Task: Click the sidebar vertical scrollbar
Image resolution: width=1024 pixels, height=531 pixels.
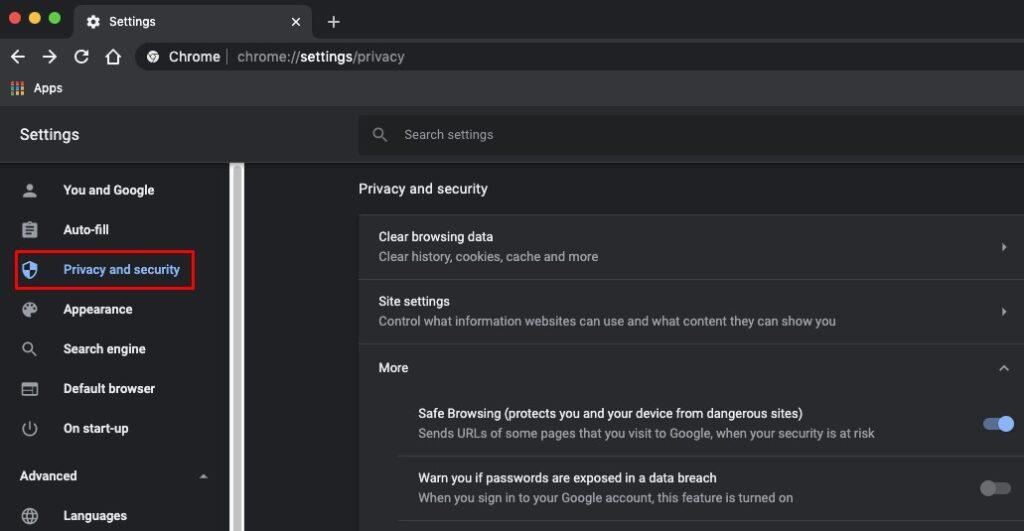Action: coord(237,347)
